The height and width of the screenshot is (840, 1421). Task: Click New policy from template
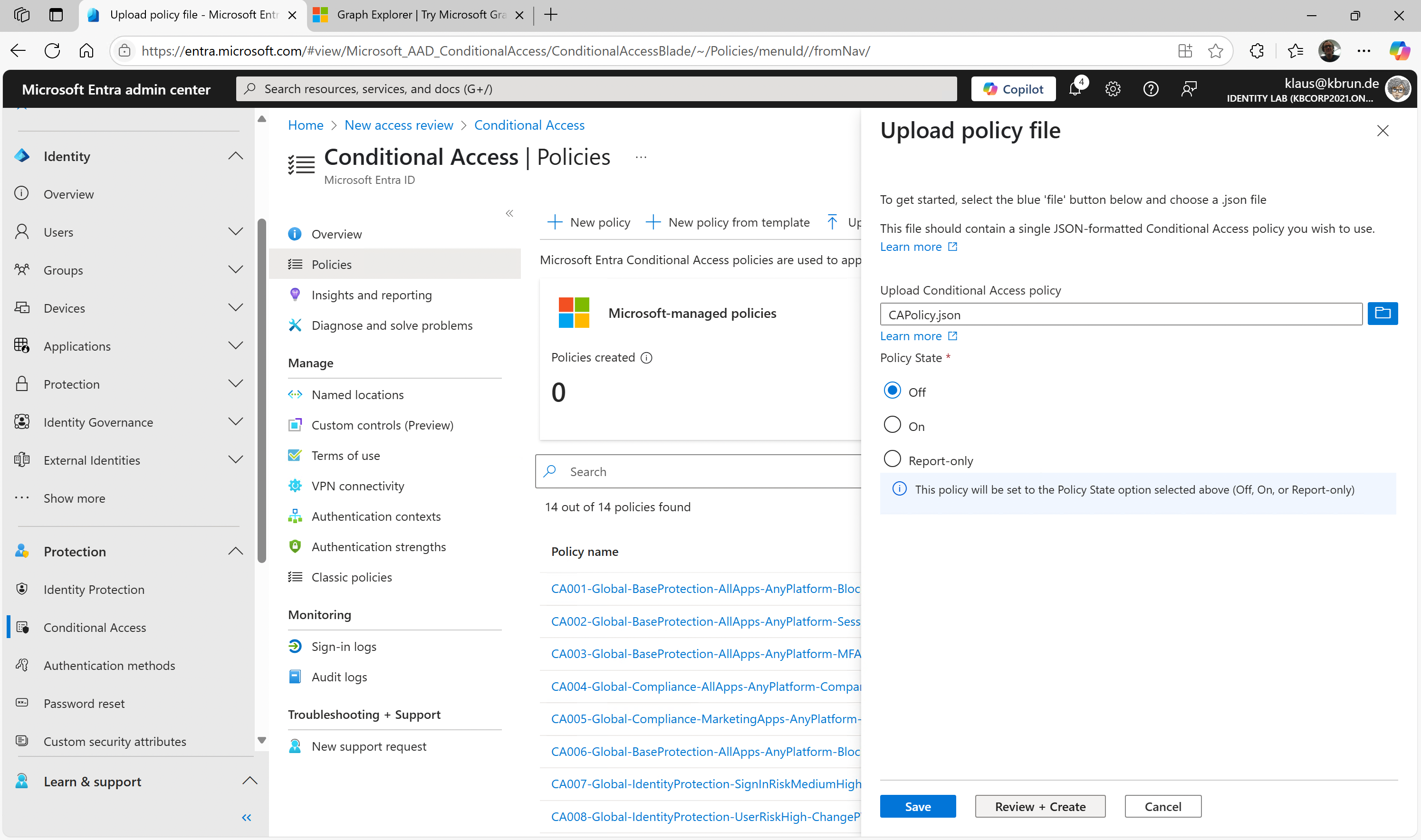(x=728, y=222)
